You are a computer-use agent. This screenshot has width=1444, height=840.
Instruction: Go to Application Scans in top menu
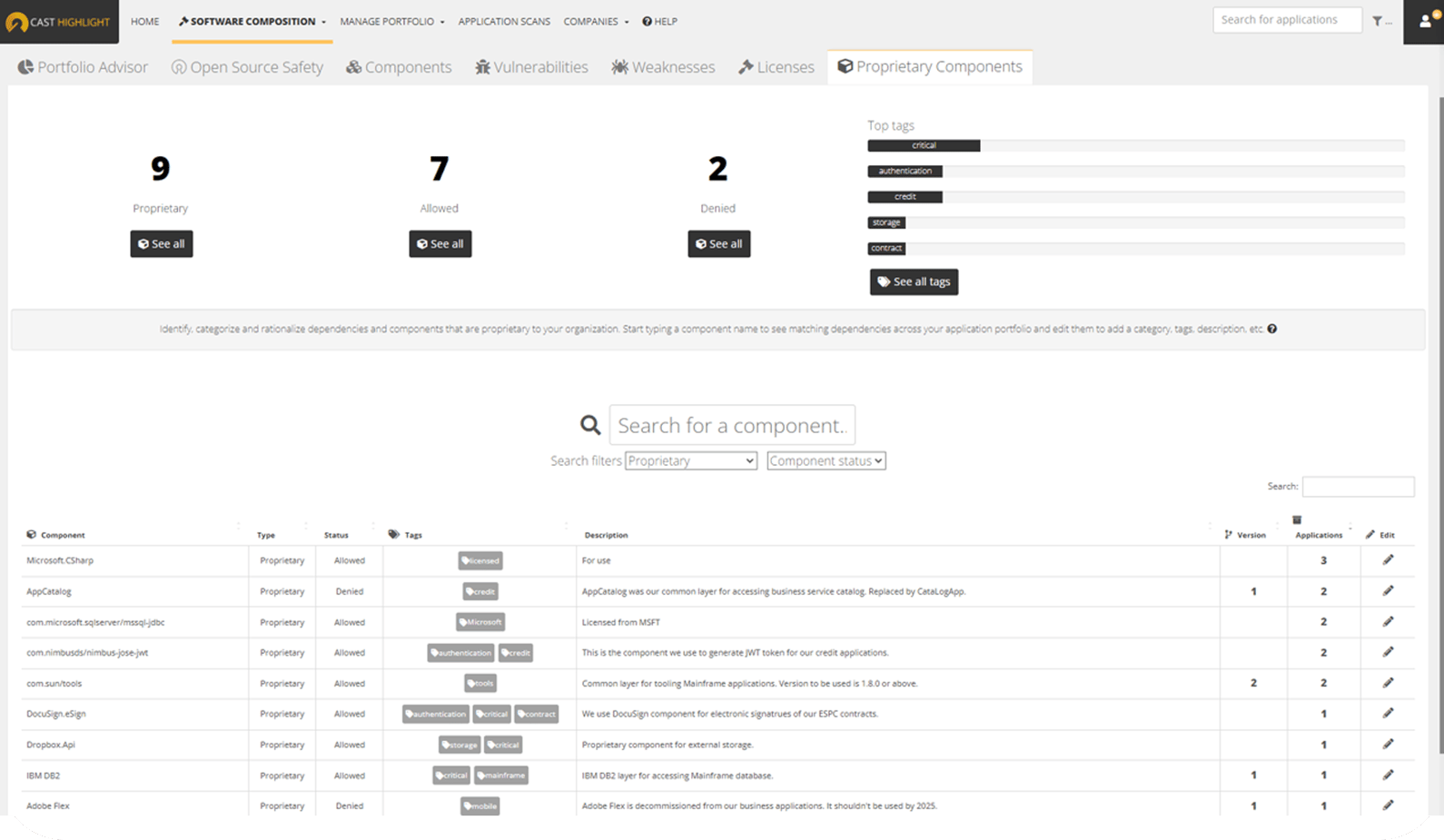tap(504, 22)
